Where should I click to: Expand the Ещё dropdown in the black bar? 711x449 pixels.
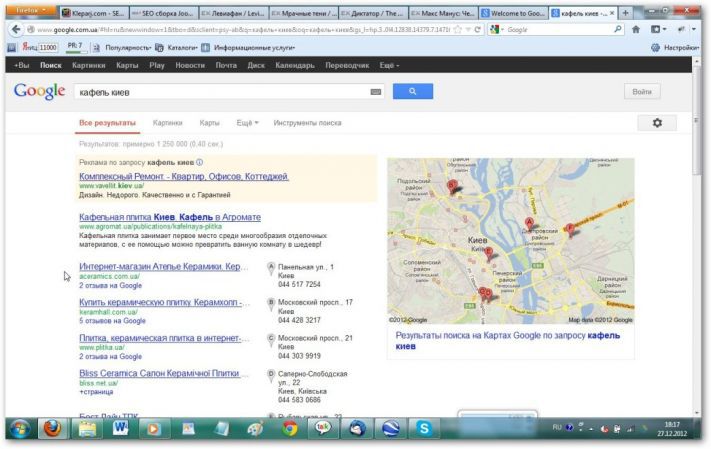[389, 65]
